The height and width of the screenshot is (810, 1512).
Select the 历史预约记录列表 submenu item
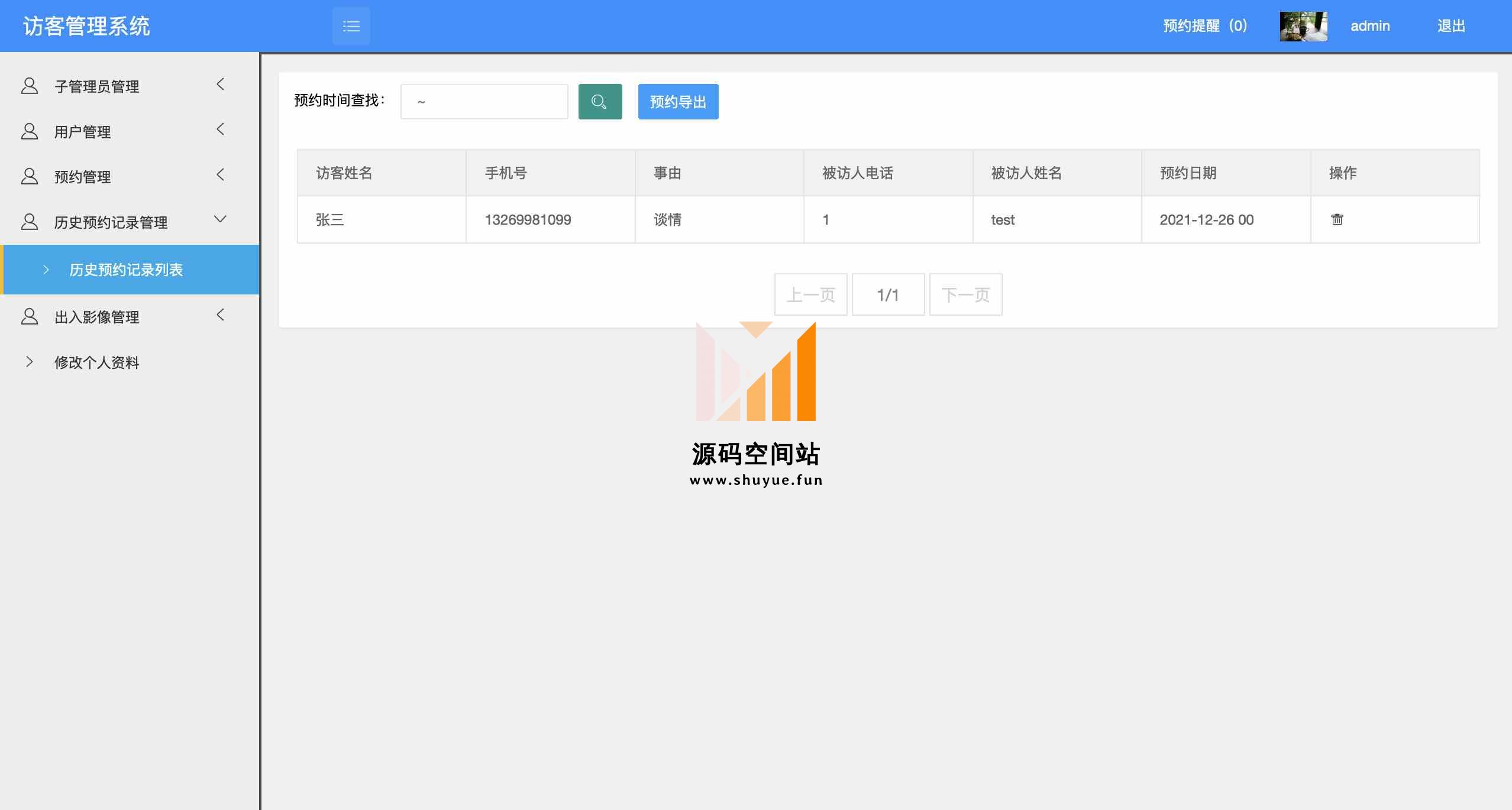(x=130, y=270)
